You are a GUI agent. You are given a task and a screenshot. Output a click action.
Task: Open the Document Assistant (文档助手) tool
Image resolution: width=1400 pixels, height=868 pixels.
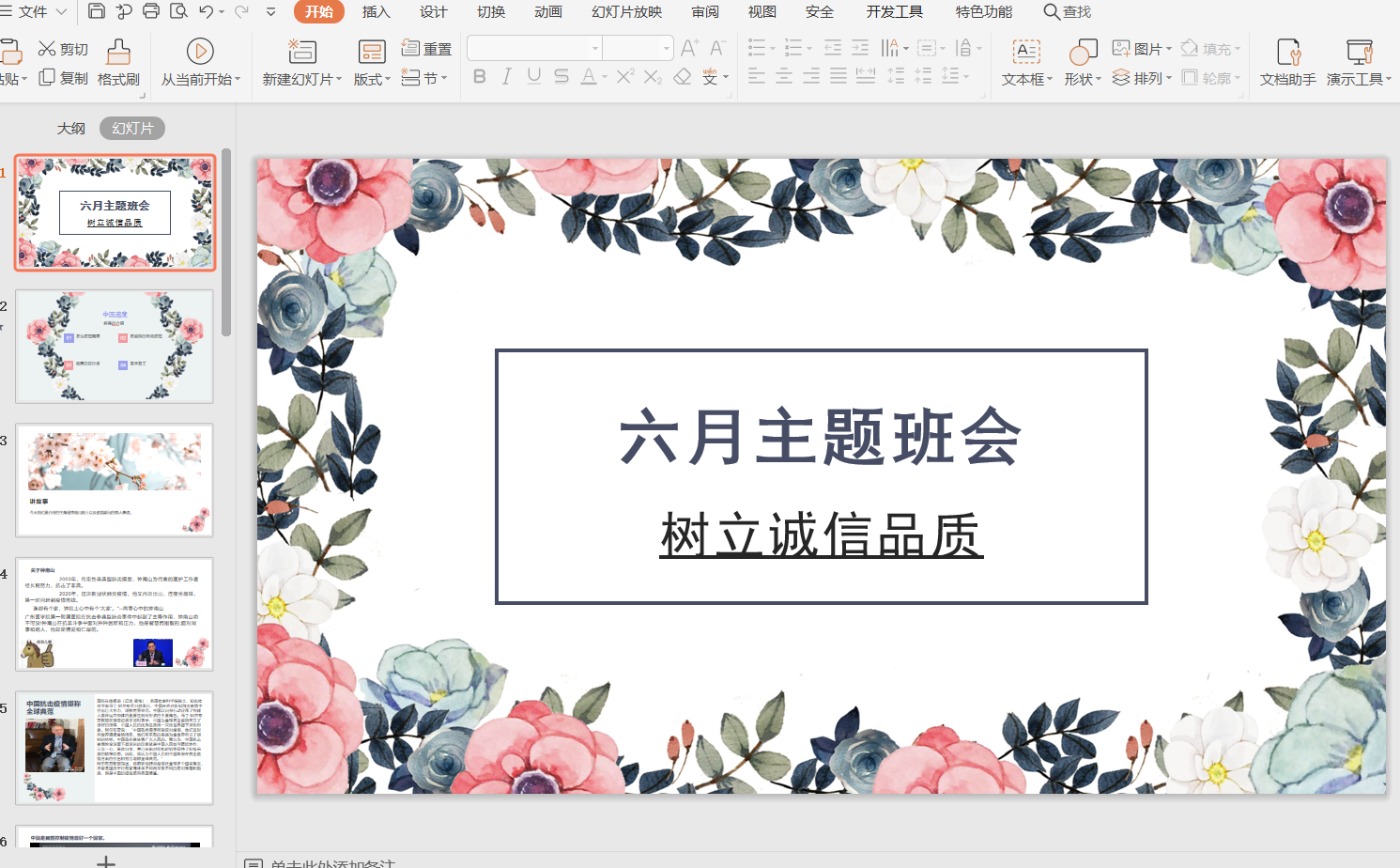coord(1287,62)
